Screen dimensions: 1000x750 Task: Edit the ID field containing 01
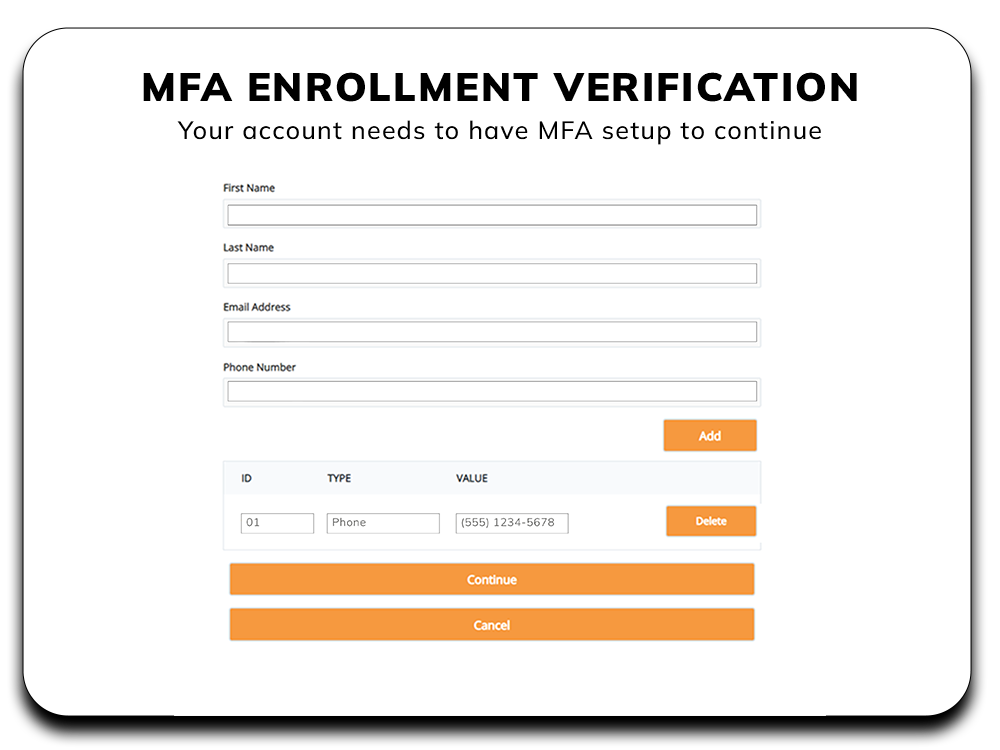pyautogui.click(x=277, y=522)
